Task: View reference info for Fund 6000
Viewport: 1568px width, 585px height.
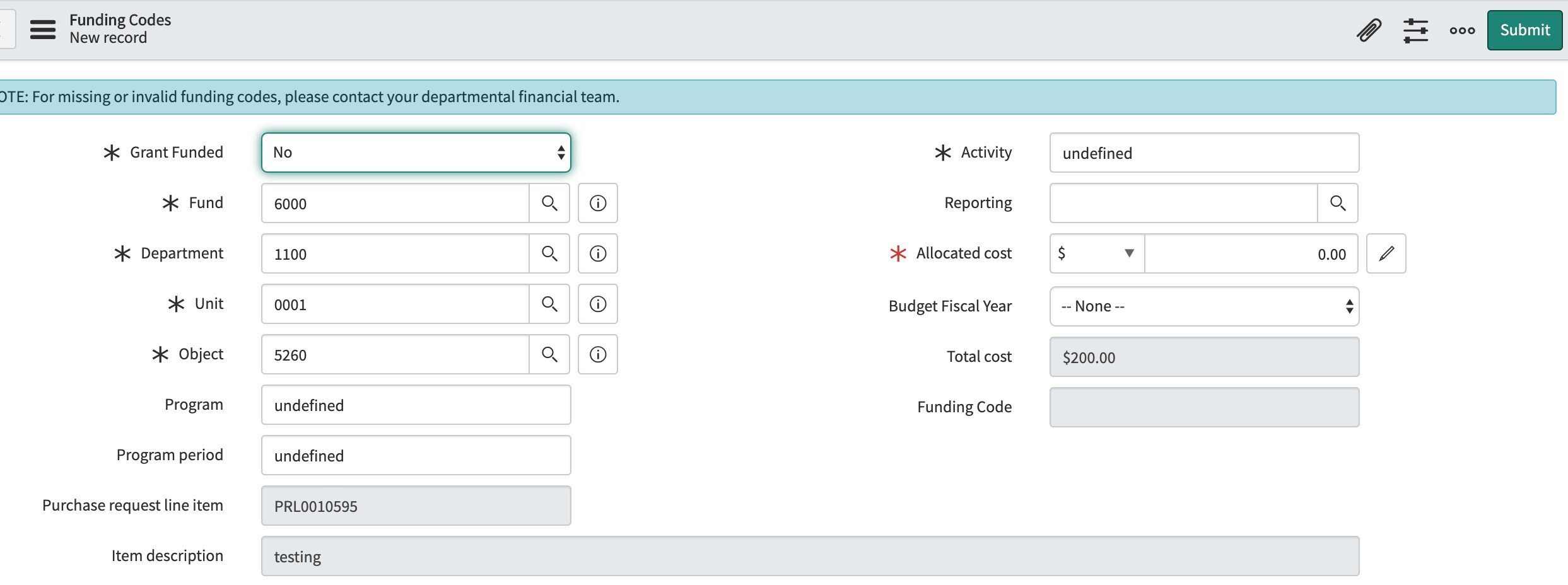Action: point(597,203)
